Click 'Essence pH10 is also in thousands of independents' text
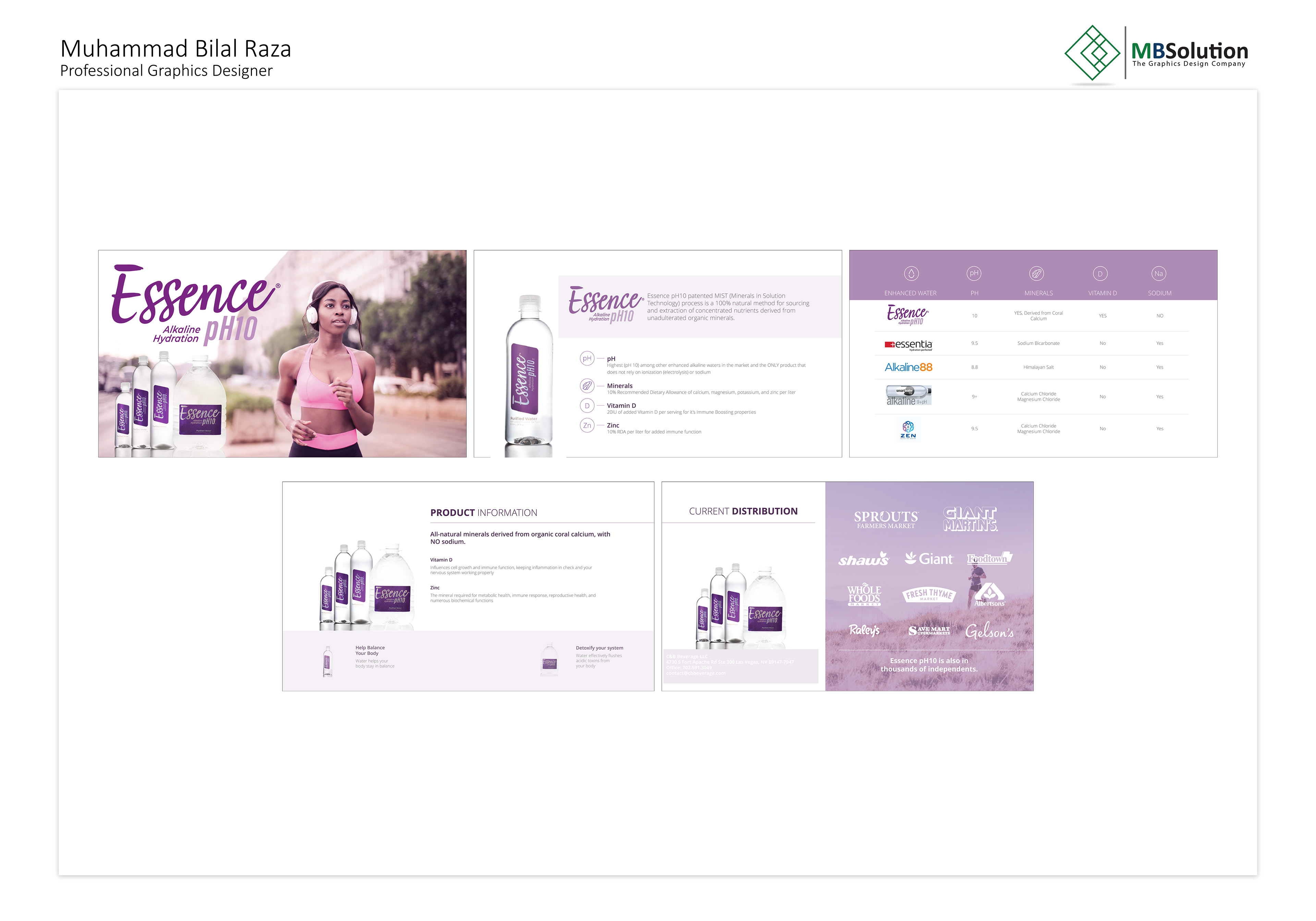 (928, 665)
